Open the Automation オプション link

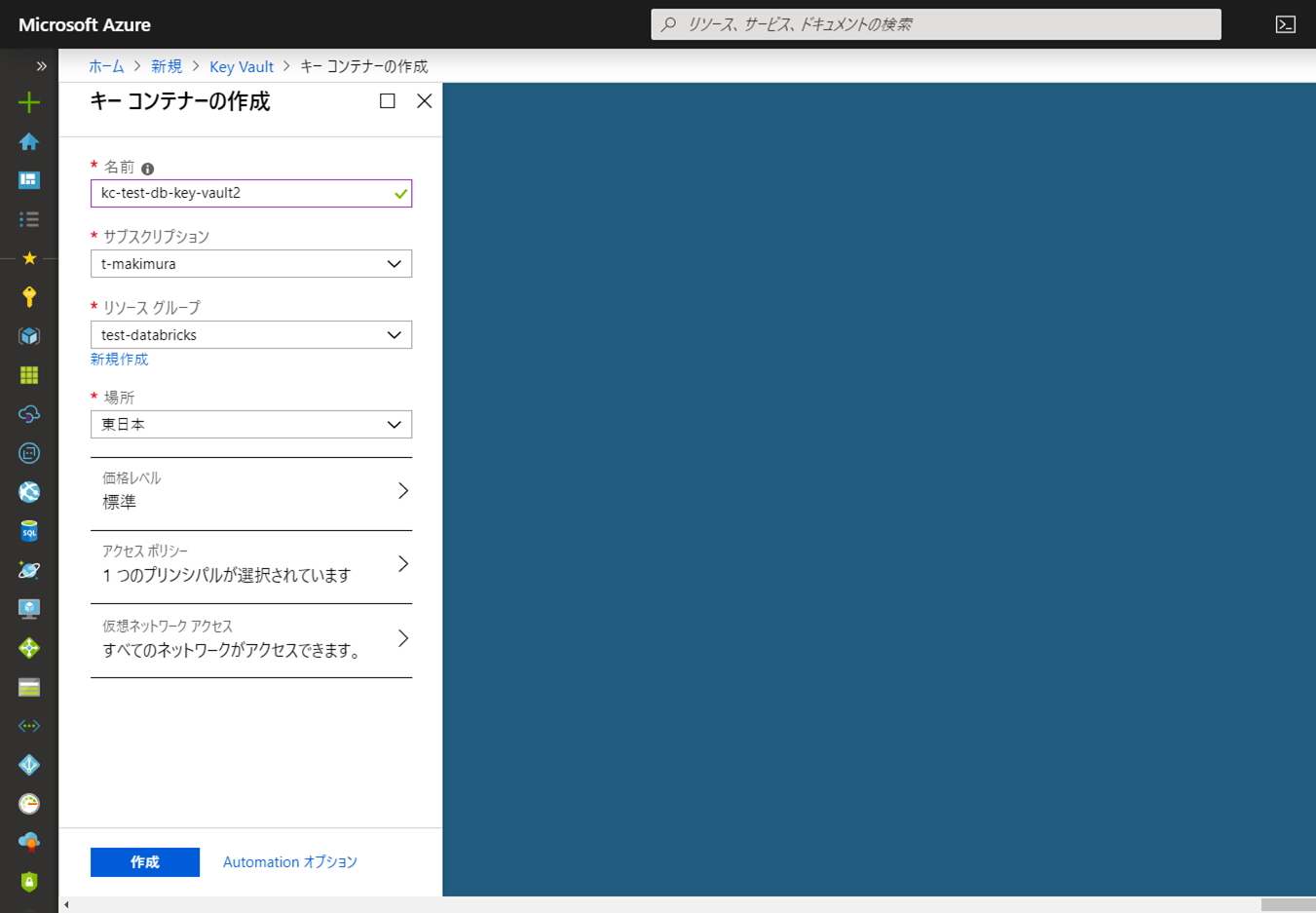tap(290, 862)
